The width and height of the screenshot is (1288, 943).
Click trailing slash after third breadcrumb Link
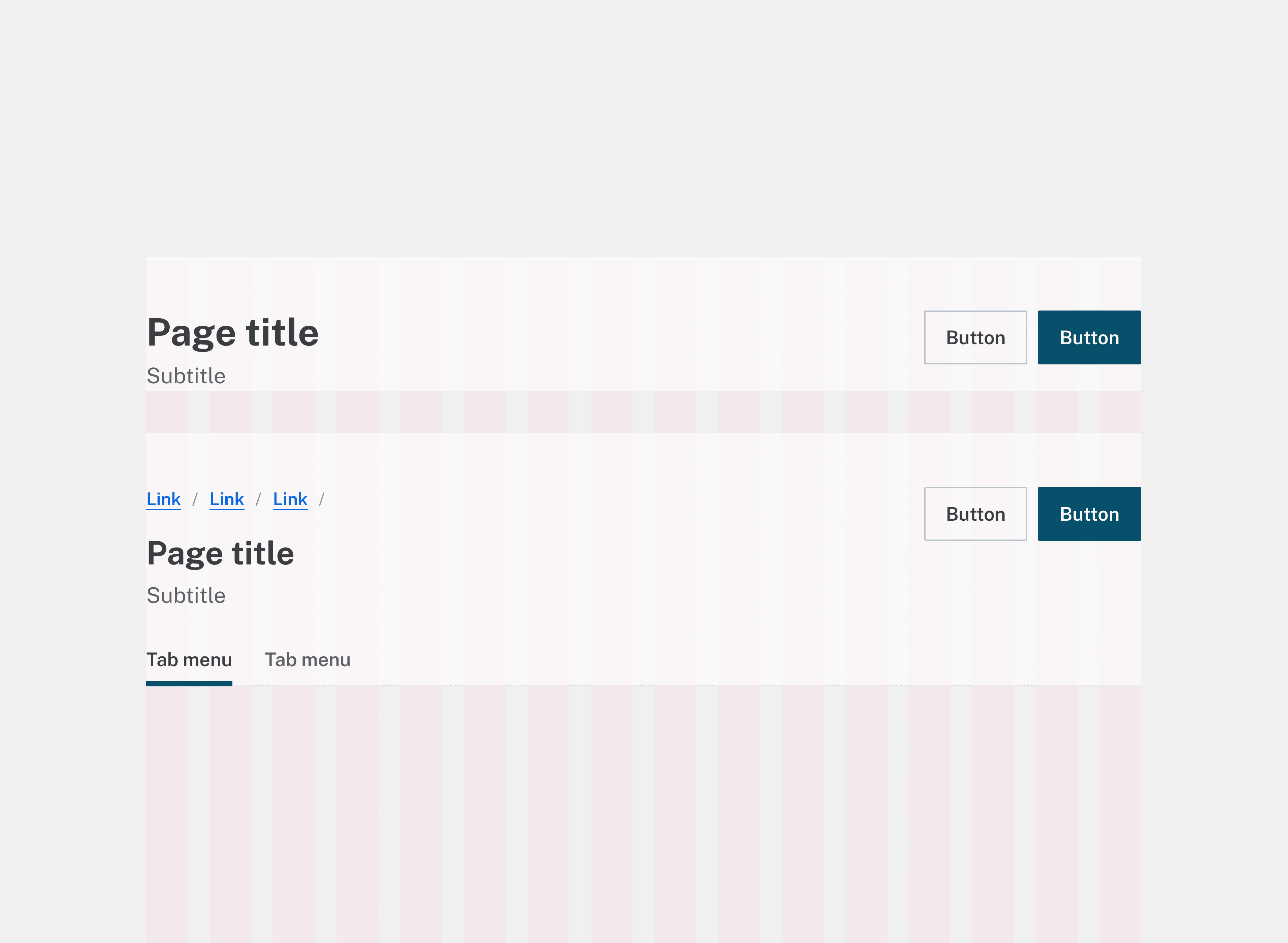[321, 499]
